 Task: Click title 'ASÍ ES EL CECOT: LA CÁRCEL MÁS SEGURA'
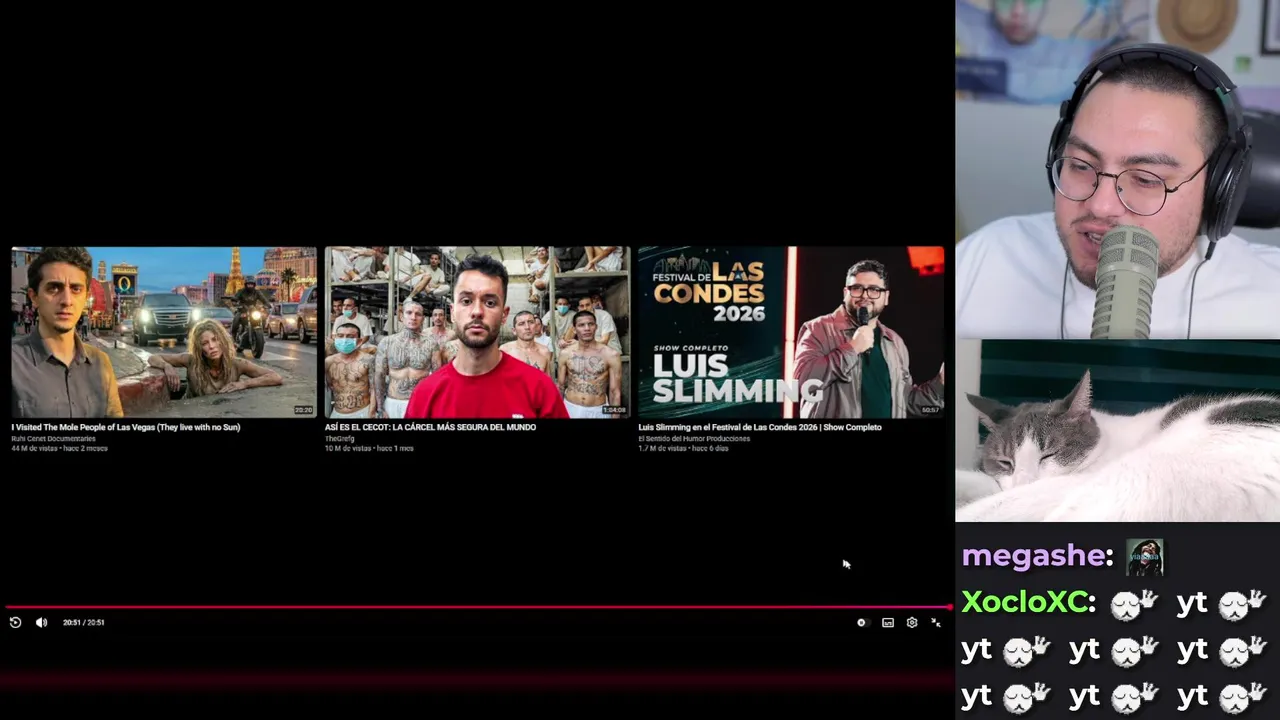pyautogui.click(x=430, y=427)
